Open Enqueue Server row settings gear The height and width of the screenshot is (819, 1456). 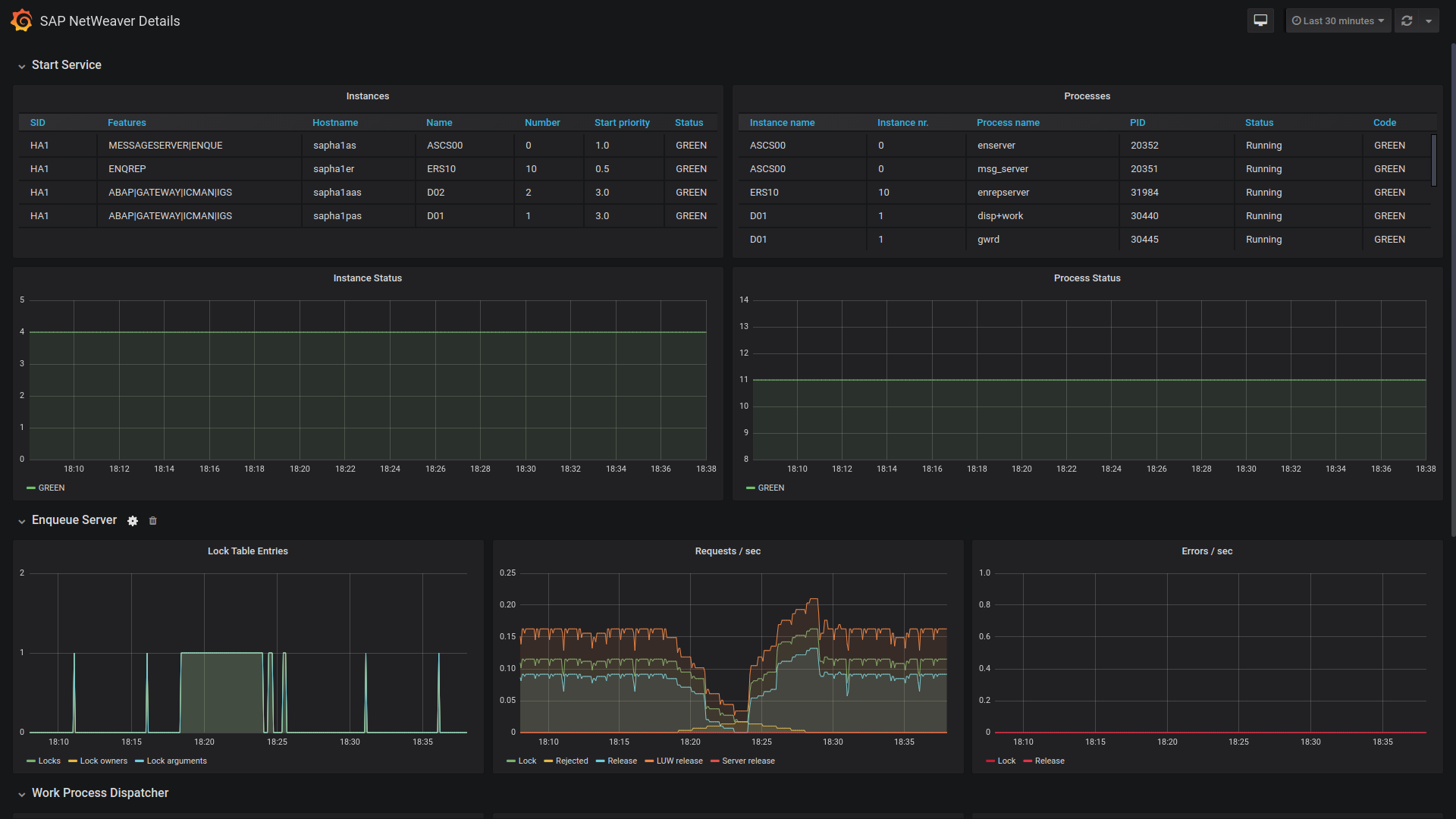click(133, 521)
